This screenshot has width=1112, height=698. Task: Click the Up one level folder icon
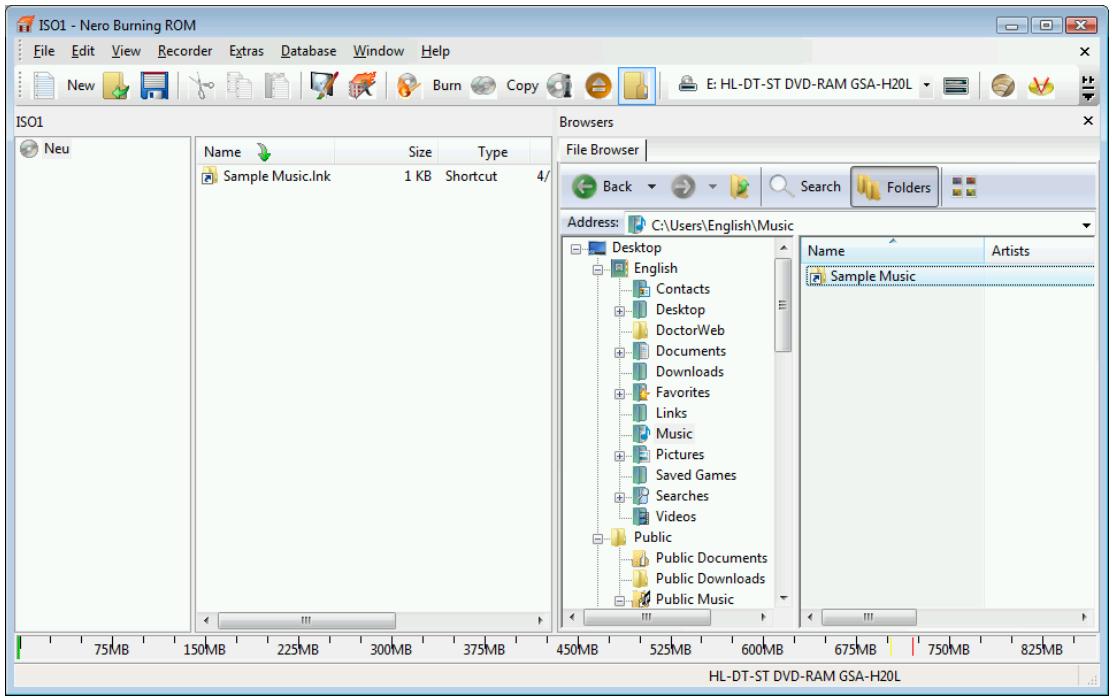point(740,187)
